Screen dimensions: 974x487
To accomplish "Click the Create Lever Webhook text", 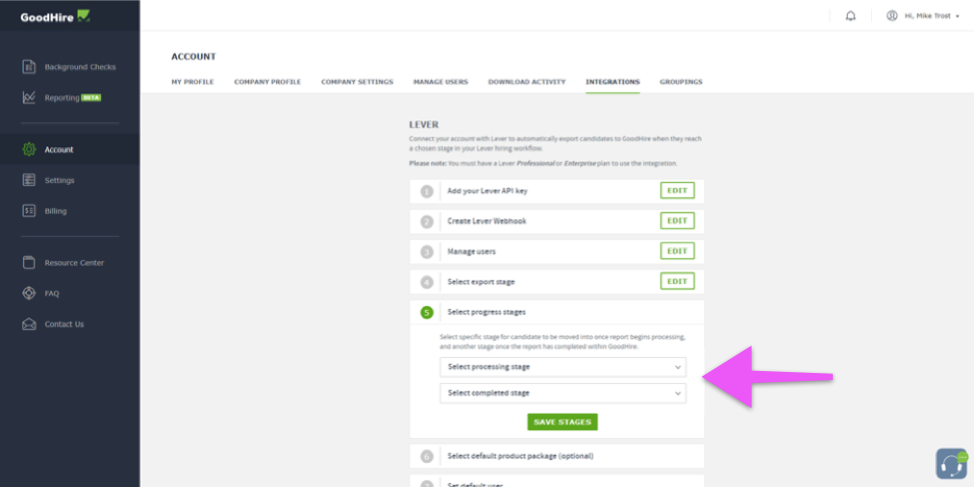I will point(487,221).
